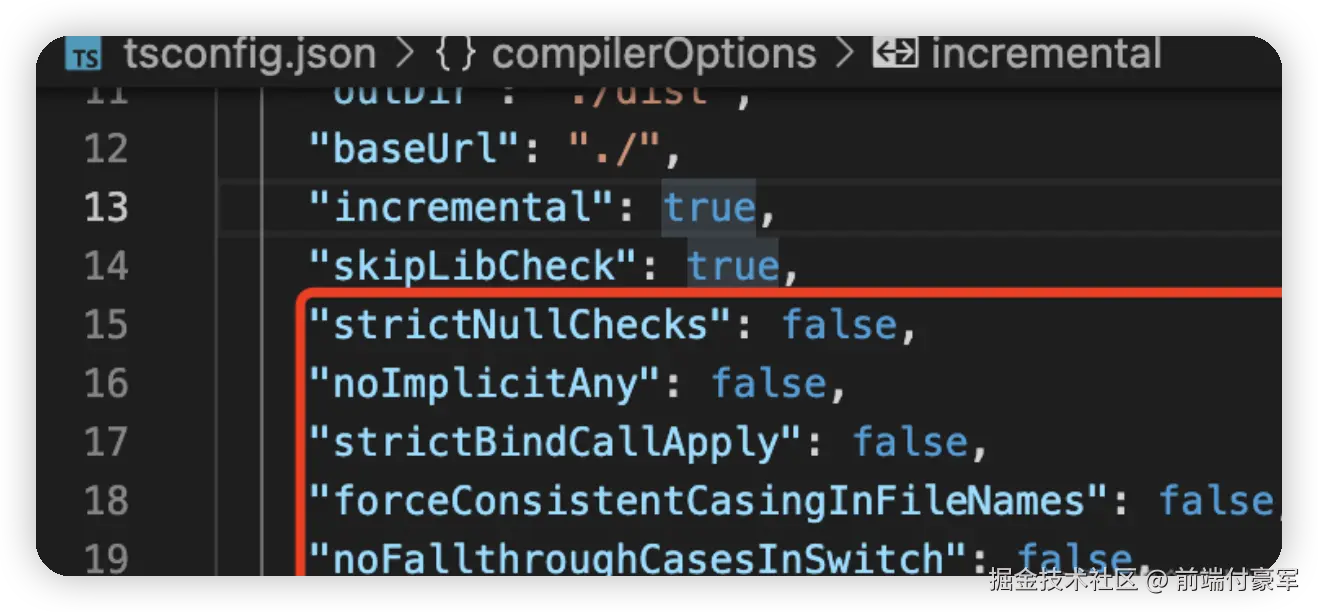Expand chevron after compilerOptions breadcrumb
The image size is (1318, 612).
tap(845, 54)
